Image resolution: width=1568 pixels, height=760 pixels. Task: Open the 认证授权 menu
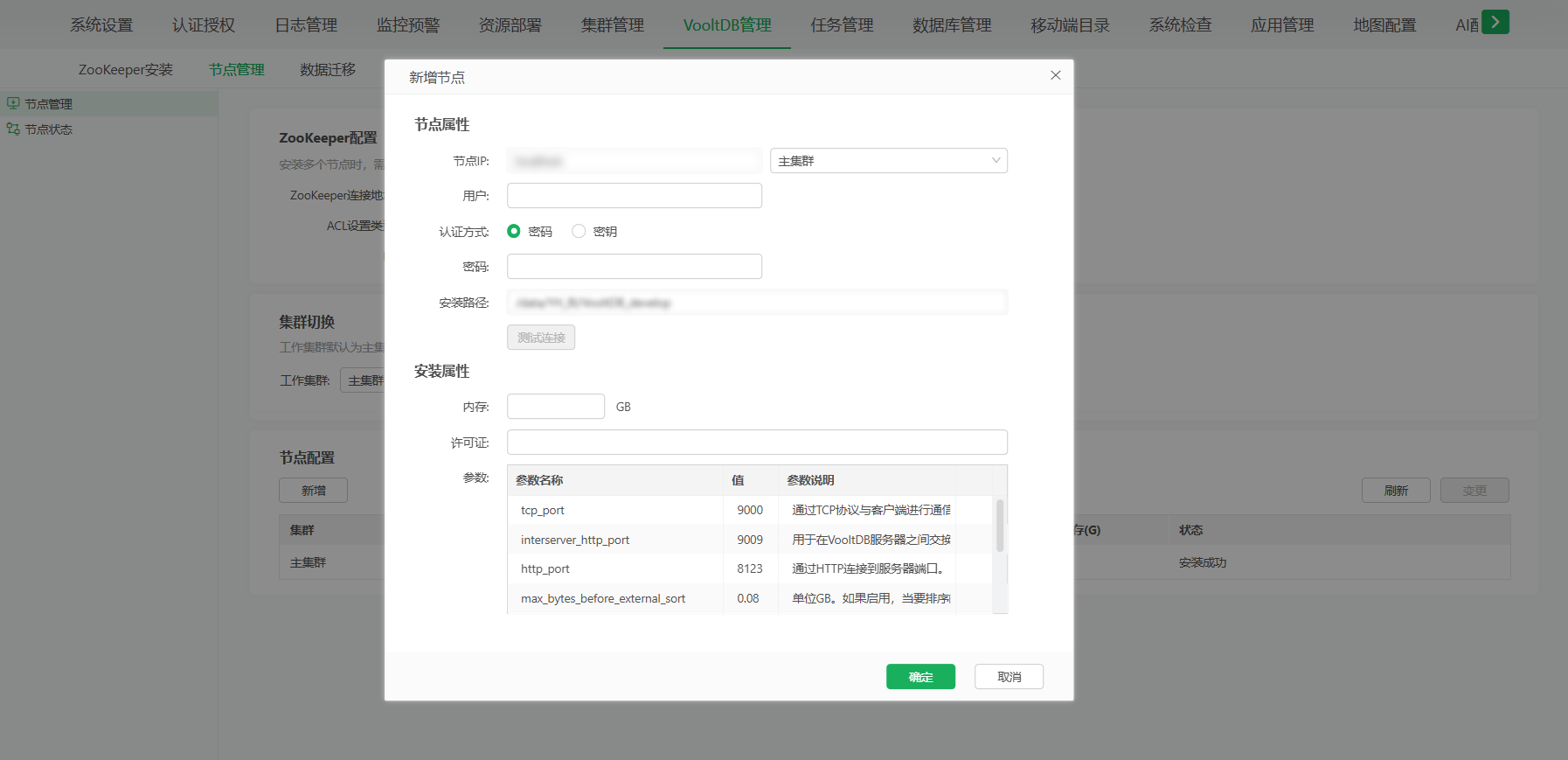tap(204, 25)
